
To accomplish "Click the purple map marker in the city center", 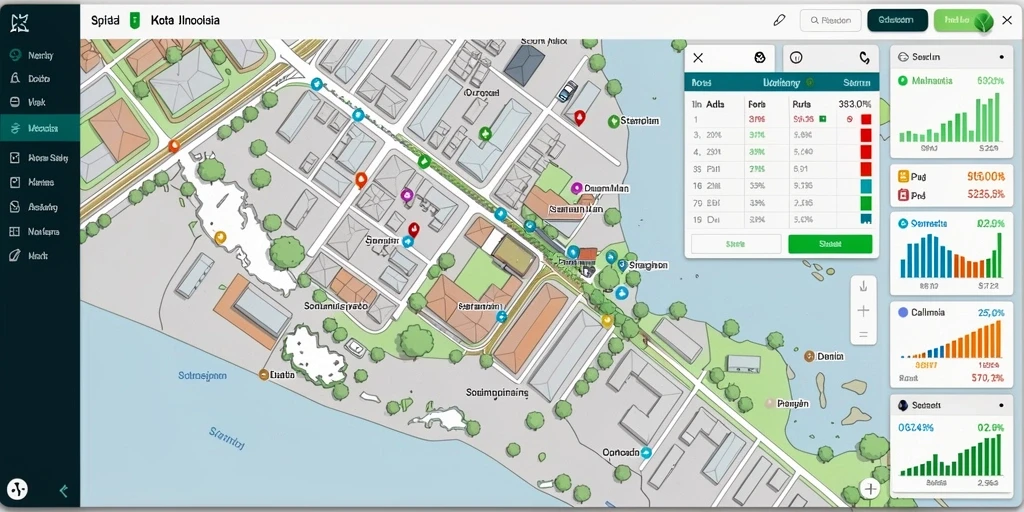I will click(x=407, y=195).
